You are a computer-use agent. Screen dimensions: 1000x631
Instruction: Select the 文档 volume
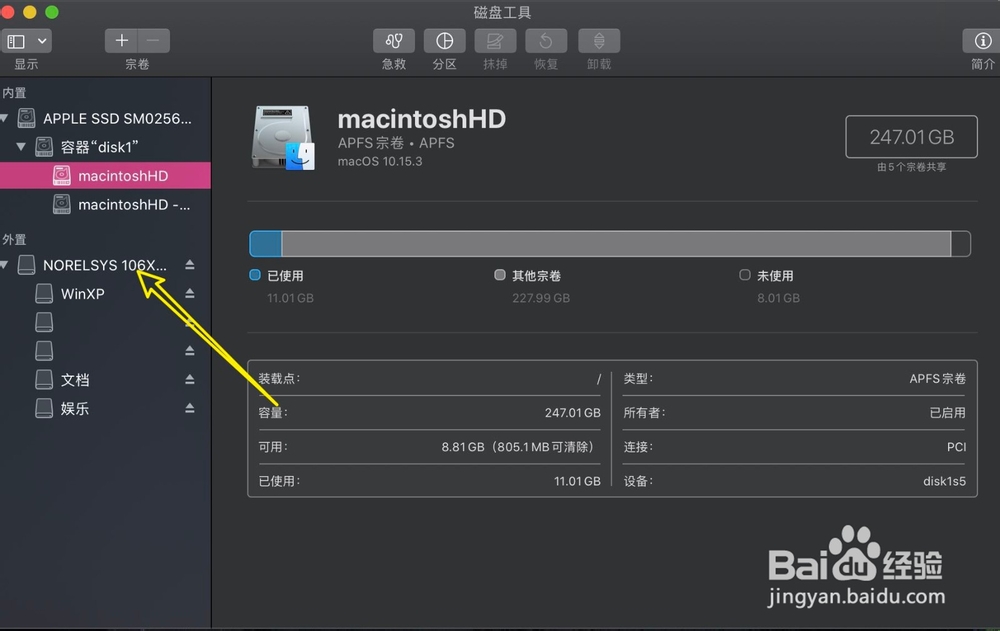pyautogui.click(x=75, y=380)
